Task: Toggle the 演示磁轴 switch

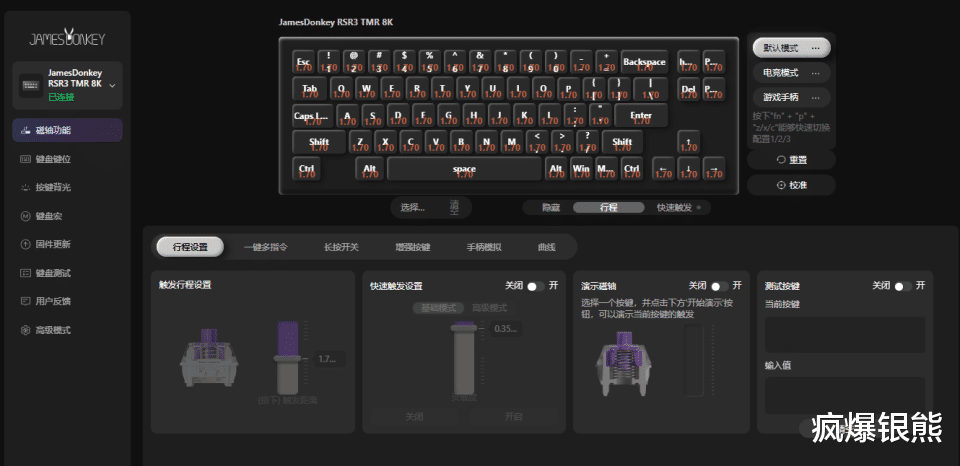Action: (719, 286)
